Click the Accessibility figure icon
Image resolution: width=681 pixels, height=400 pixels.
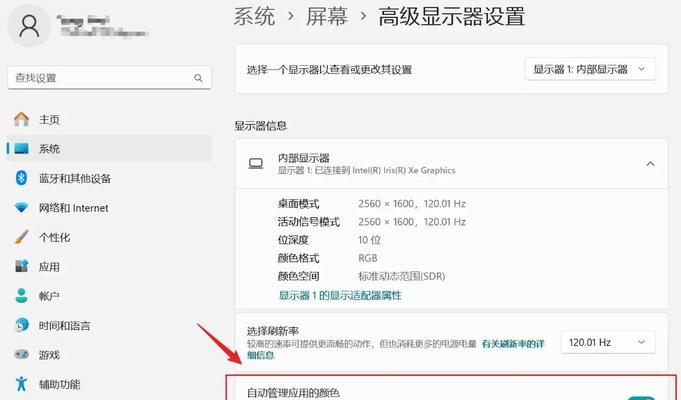(21, 384)
